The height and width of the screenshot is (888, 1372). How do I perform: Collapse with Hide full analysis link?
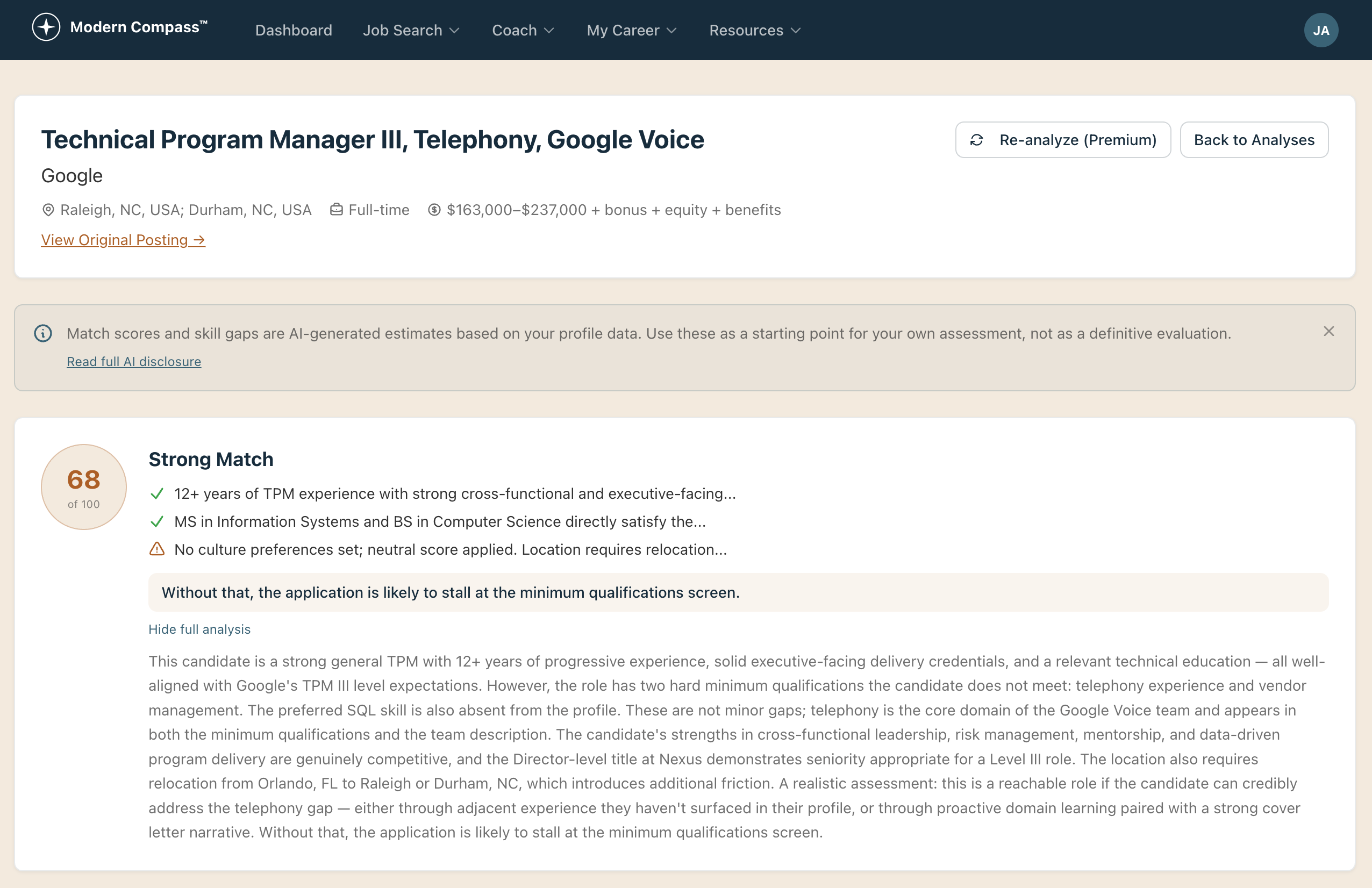tap(199, 629)
